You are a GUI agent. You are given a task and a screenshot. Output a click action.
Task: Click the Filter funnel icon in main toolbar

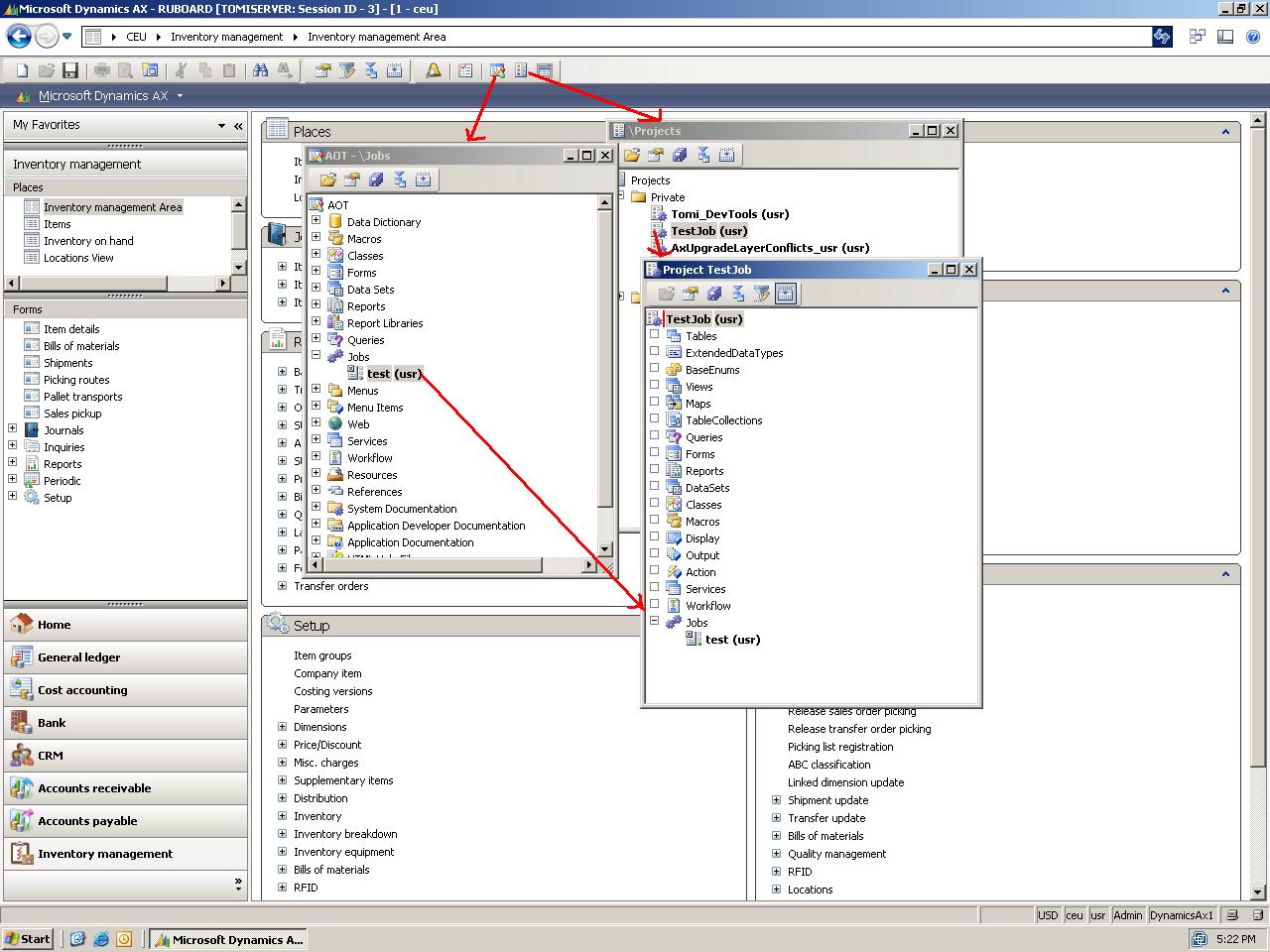pyautogui.click(x=346, y=70)
